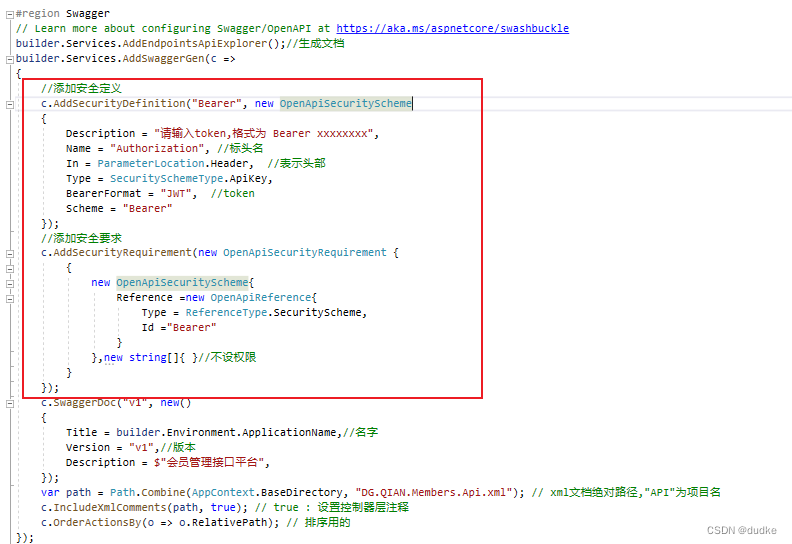Collapse the brace block under AddSecurityRequirement
Image resolution: width=792 pixels, height=544 pixels.
[x=10, y=269]
